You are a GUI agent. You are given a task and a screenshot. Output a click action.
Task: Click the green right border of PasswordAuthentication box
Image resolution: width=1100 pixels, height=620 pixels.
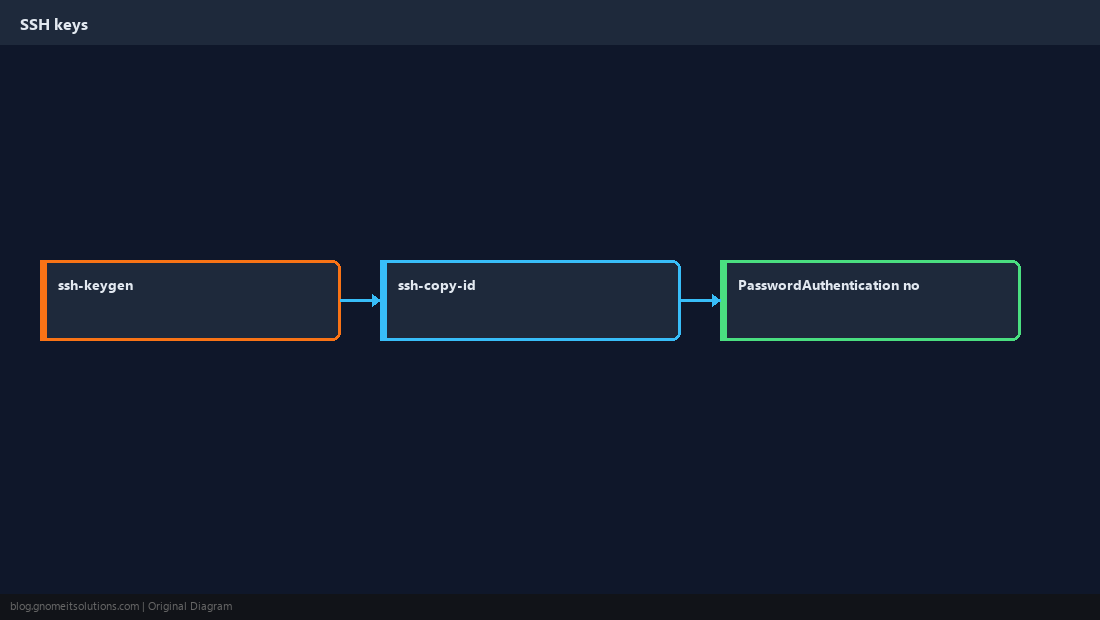[x=1019, y=301]
